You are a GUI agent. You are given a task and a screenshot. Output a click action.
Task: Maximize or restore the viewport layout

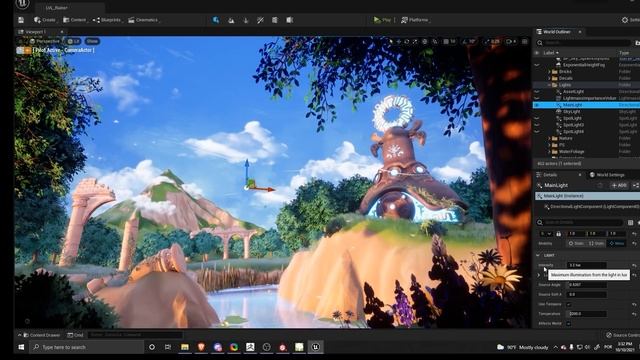pos(525,42)
